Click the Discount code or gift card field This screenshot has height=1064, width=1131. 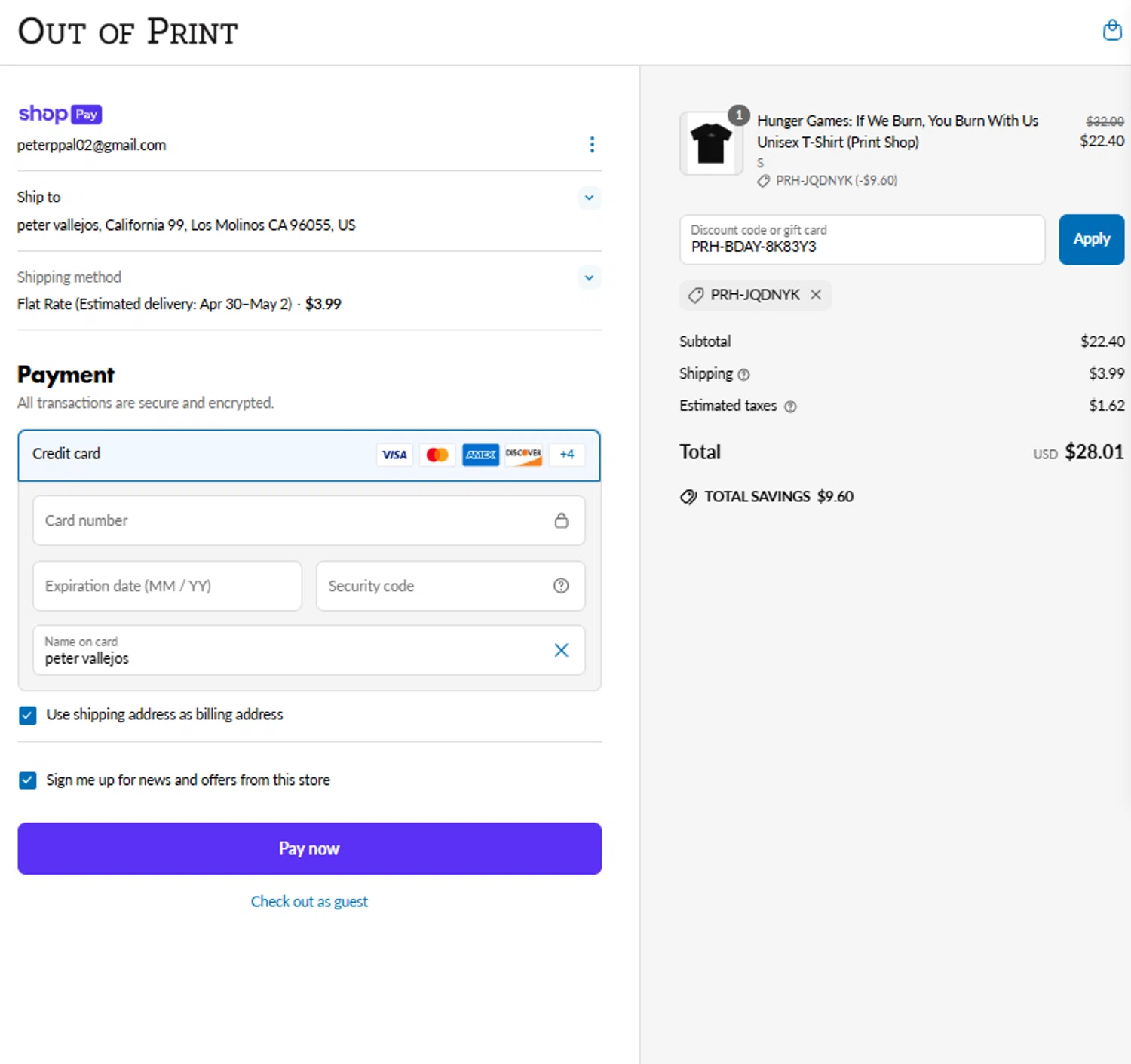tap(863, 240)
